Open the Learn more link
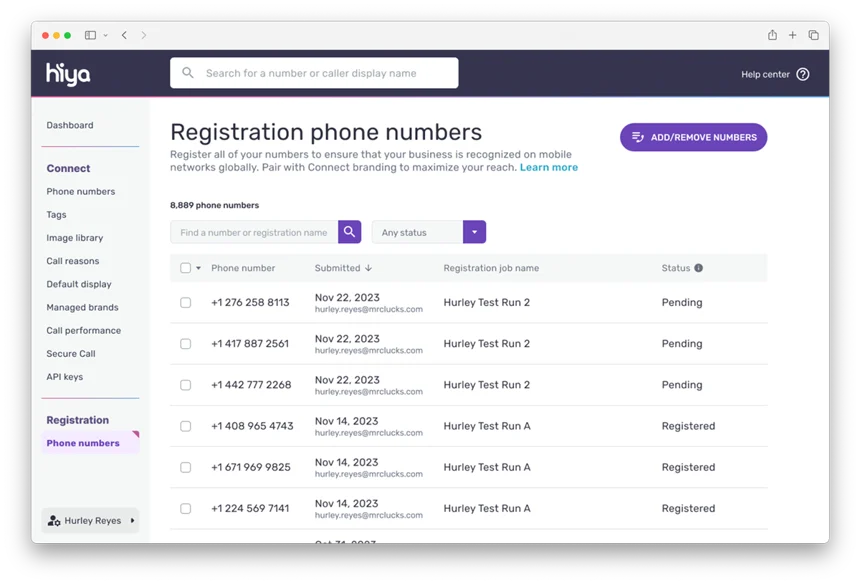Image resolution: width=860 pixels, height=584 pixels. [x=548, y=167]
